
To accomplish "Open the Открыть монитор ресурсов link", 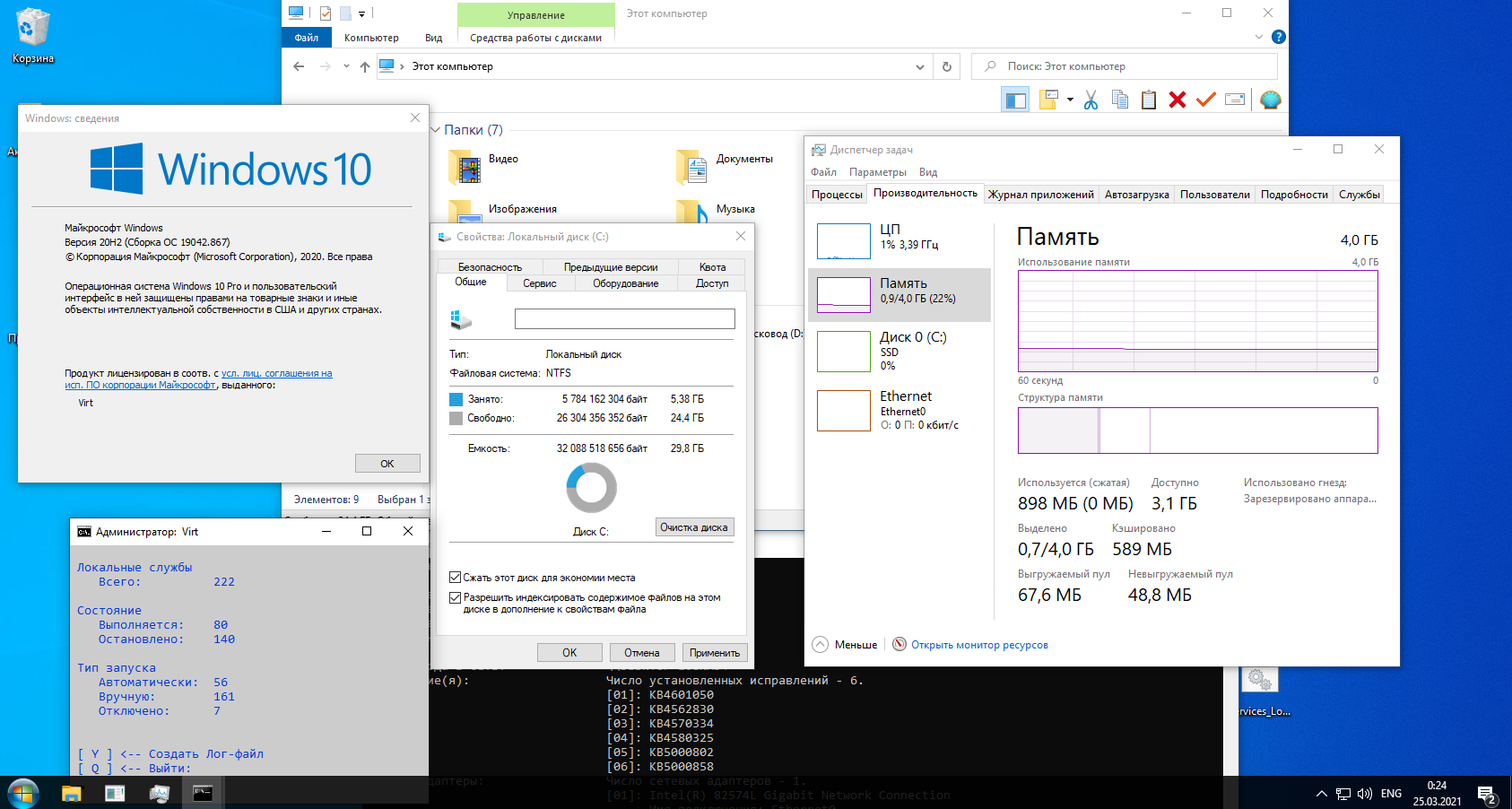I will point(979,645).
